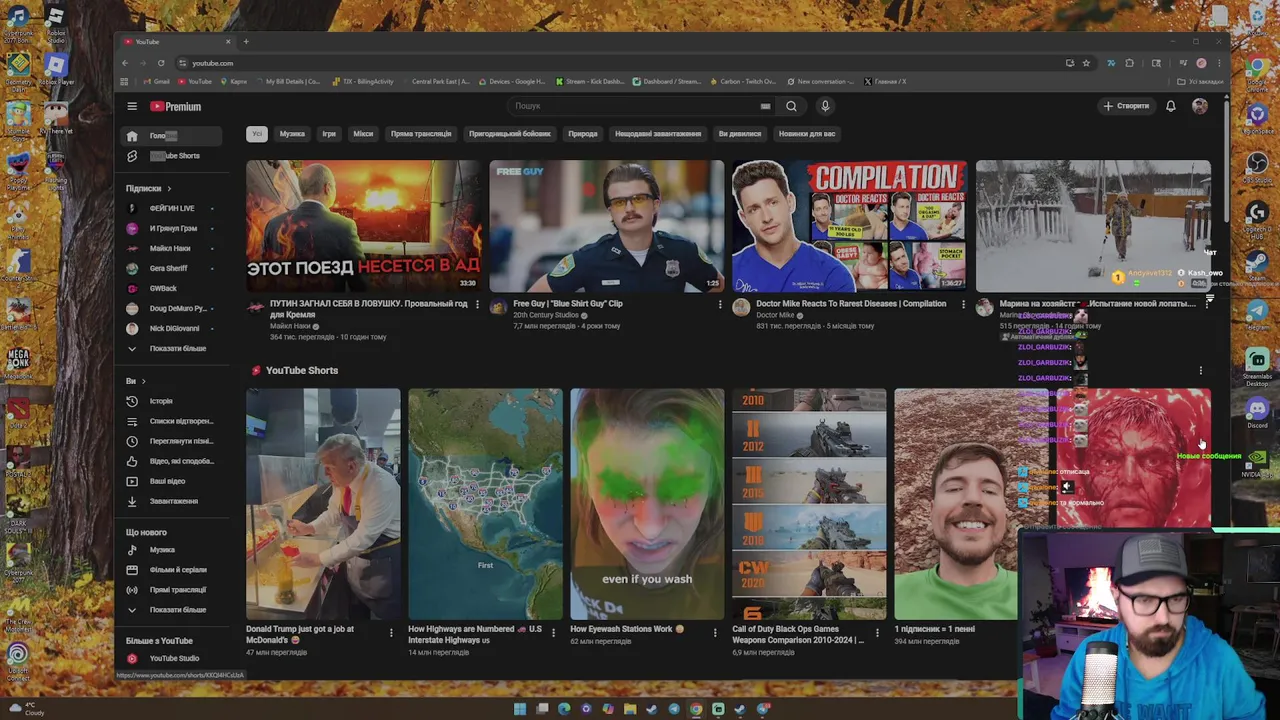Open options for Highways Are Numbered short

point(553,632)
